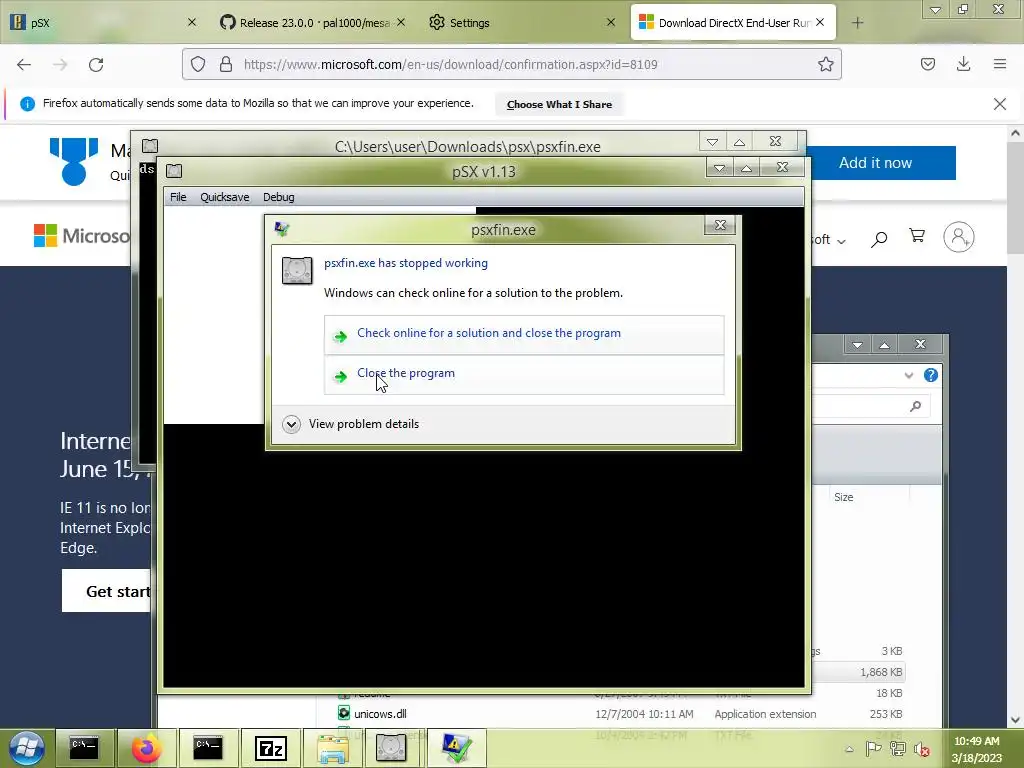The width and height of the screenshot is (1024, 768).
Task: Show hidden system tray icons
Action: pos(849,749)
